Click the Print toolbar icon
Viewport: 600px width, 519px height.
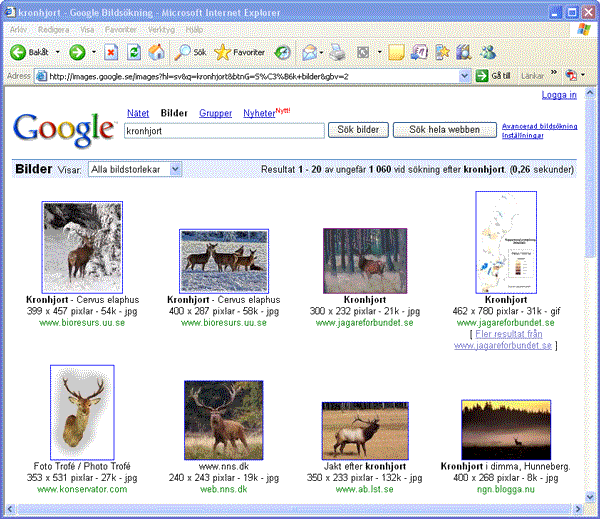pos(338,52)
